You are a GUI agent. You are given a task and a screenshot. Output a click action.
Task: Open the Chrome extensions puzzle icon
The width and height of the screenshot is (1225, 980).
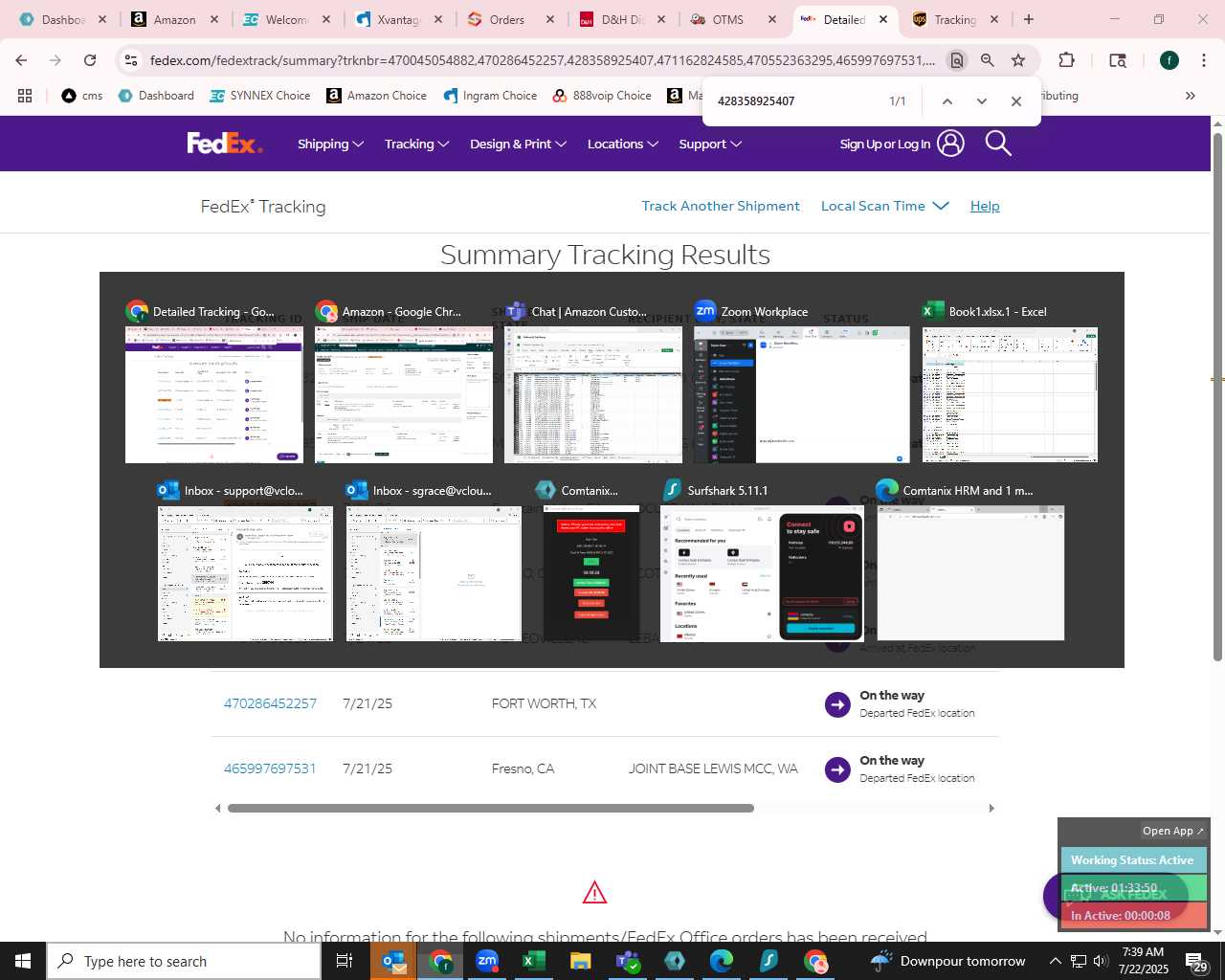click(1066, 60)
